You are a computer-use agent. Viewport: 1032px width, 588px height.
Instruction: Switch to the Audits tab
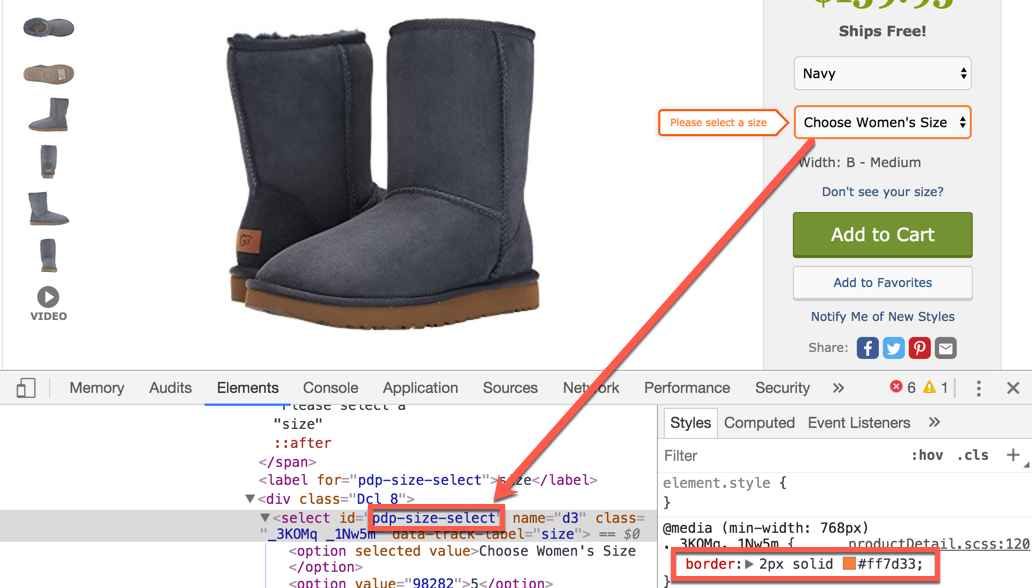point(170,388)
